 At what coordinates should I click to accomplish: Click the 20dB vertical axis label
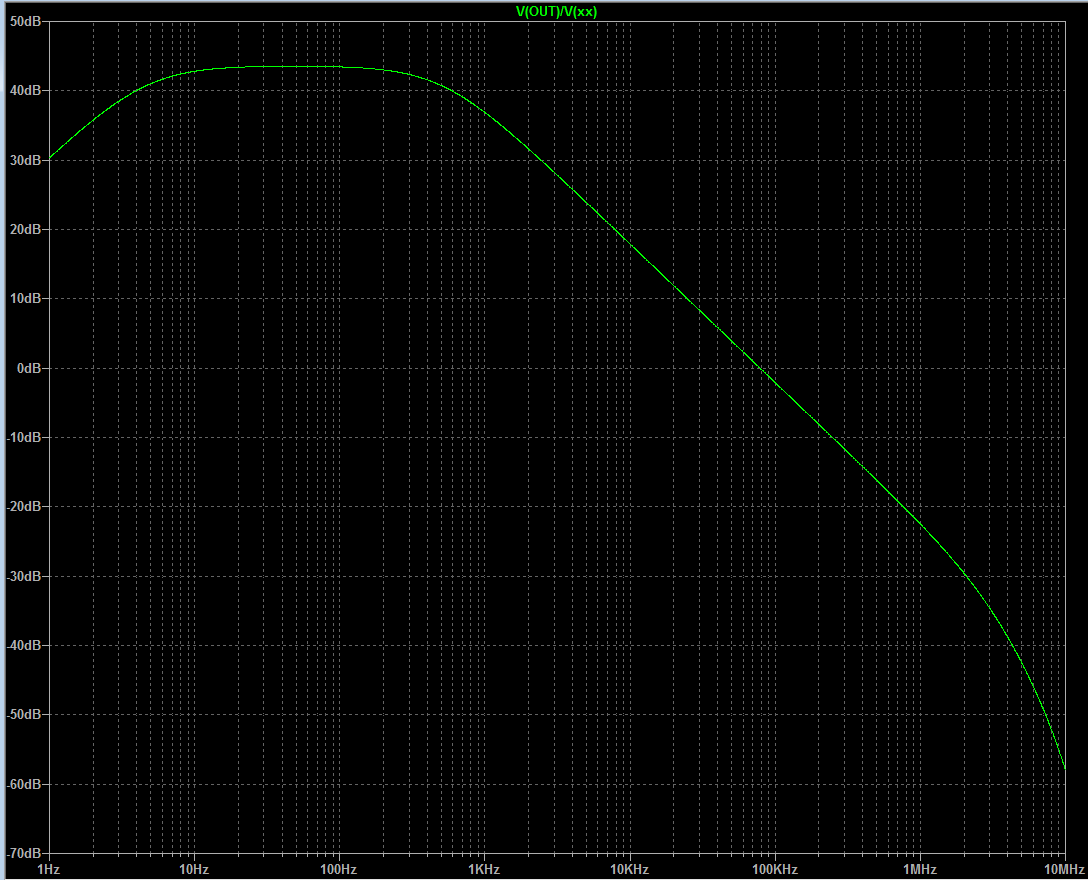(x=26, y=230)
